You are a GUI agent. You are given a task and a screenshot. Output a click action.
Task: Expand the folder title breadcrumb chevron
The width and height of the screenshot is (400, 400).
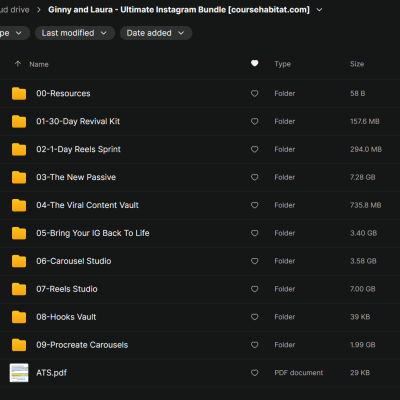click(x=319, y=10)
